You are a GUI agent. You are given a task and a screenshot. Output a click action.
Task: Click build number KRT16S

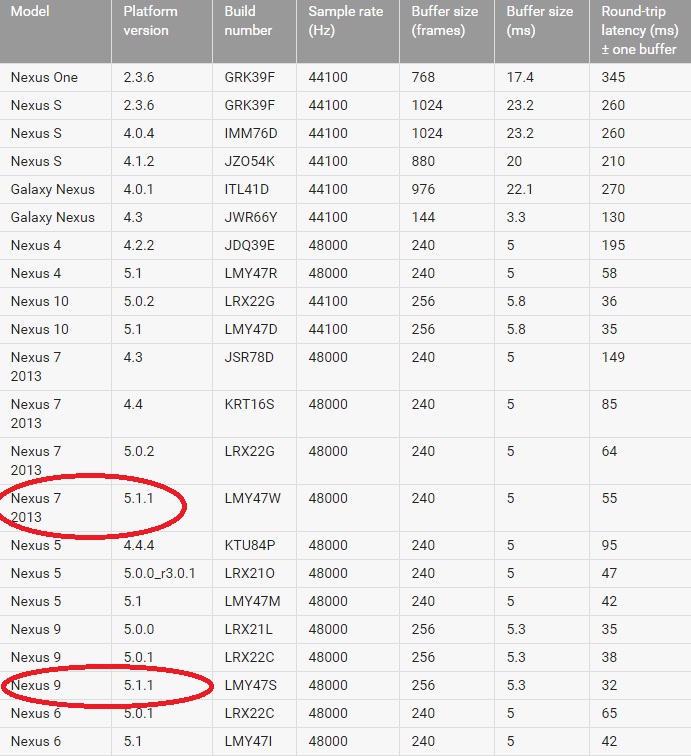point(249,404)
